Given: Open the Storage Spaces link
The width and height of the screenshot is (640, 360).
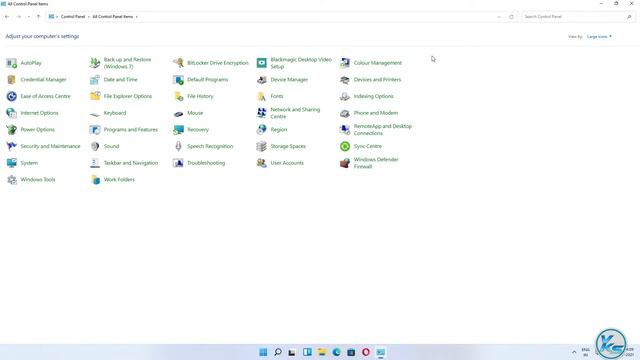Looking at the screenshot, I should (288, 146).
